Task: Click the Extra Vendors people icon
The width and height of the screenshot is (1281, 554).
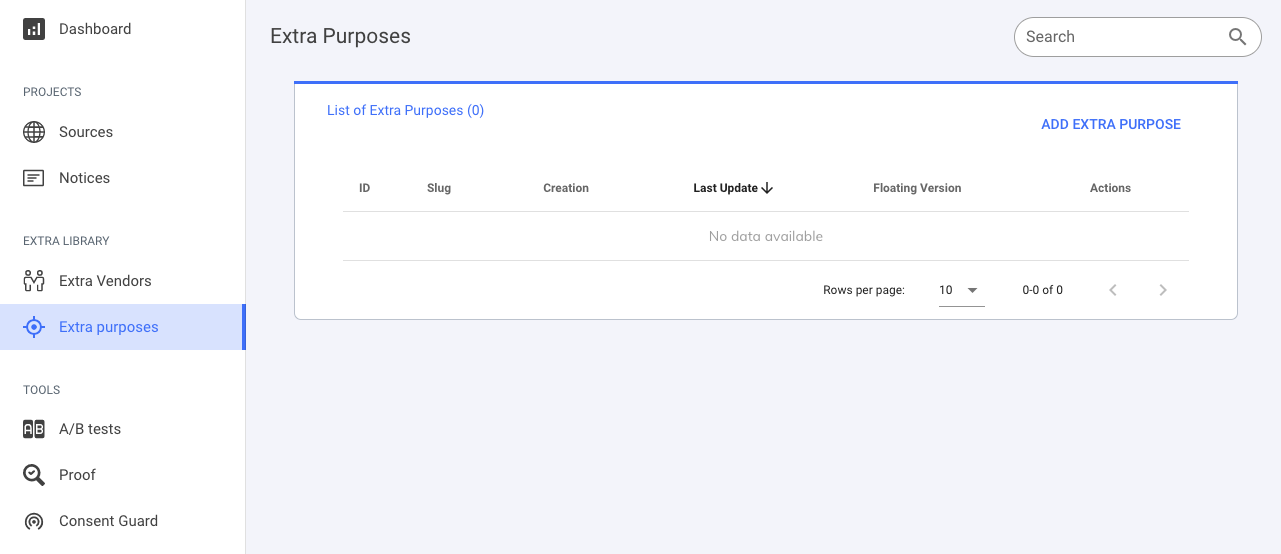Action: 34,281
